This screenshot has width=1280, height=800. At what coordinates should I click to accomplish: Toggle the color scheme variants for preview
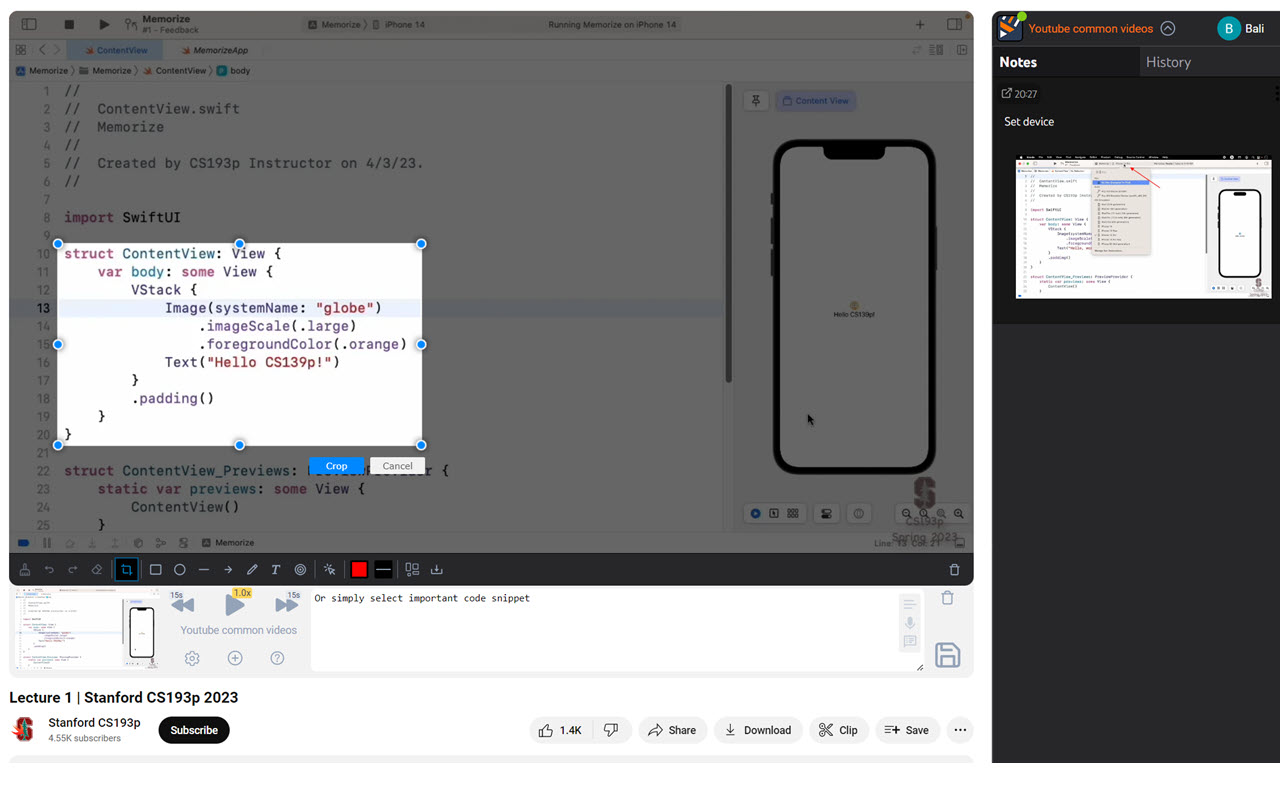click(792, 513)
